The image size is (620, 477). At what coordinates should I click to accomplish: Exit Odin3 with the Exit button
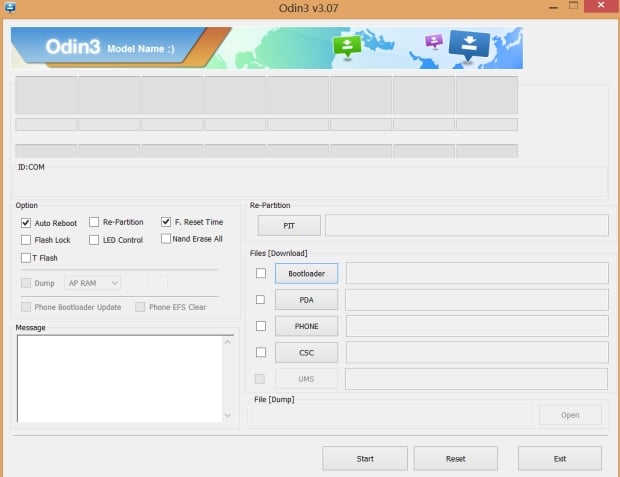pyautogui.click(x=560, y=459)
